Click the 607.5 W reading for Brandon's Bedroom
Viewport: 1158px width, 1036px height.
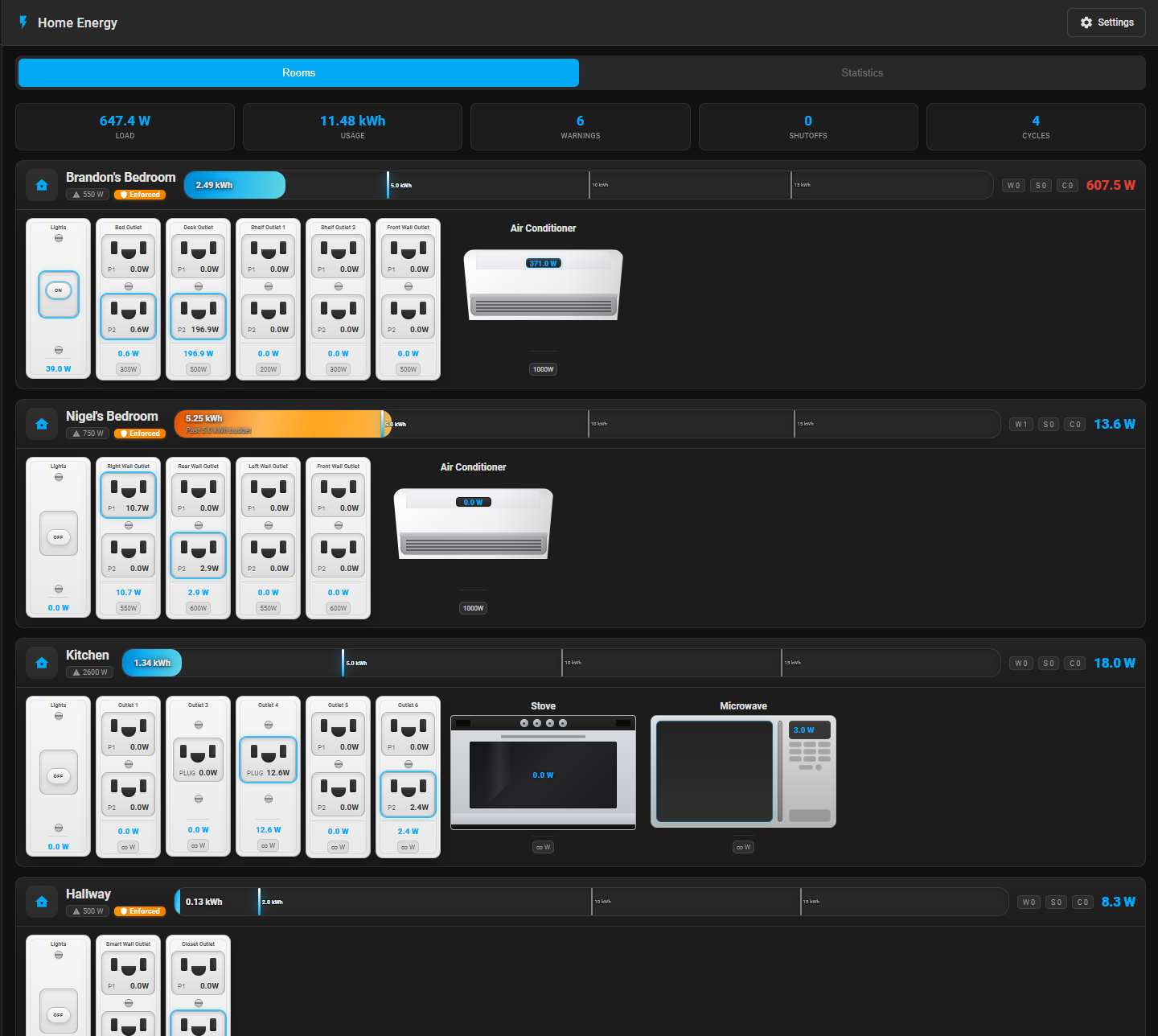[x=1111, y=185]
